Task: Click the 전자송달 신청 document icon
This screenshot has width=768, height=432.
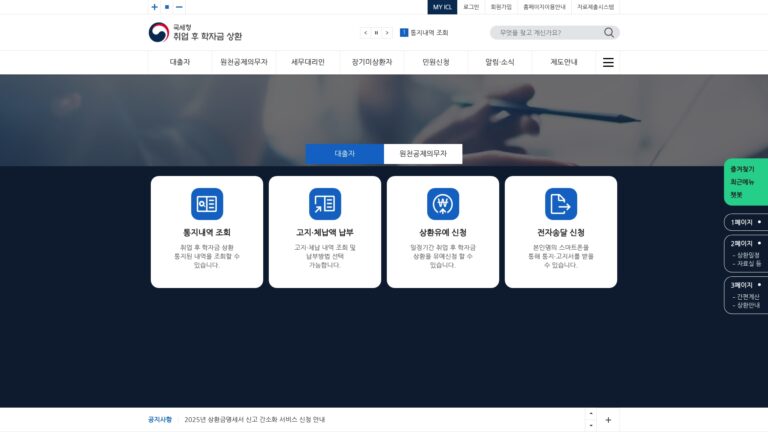Action: pos(561,204)
